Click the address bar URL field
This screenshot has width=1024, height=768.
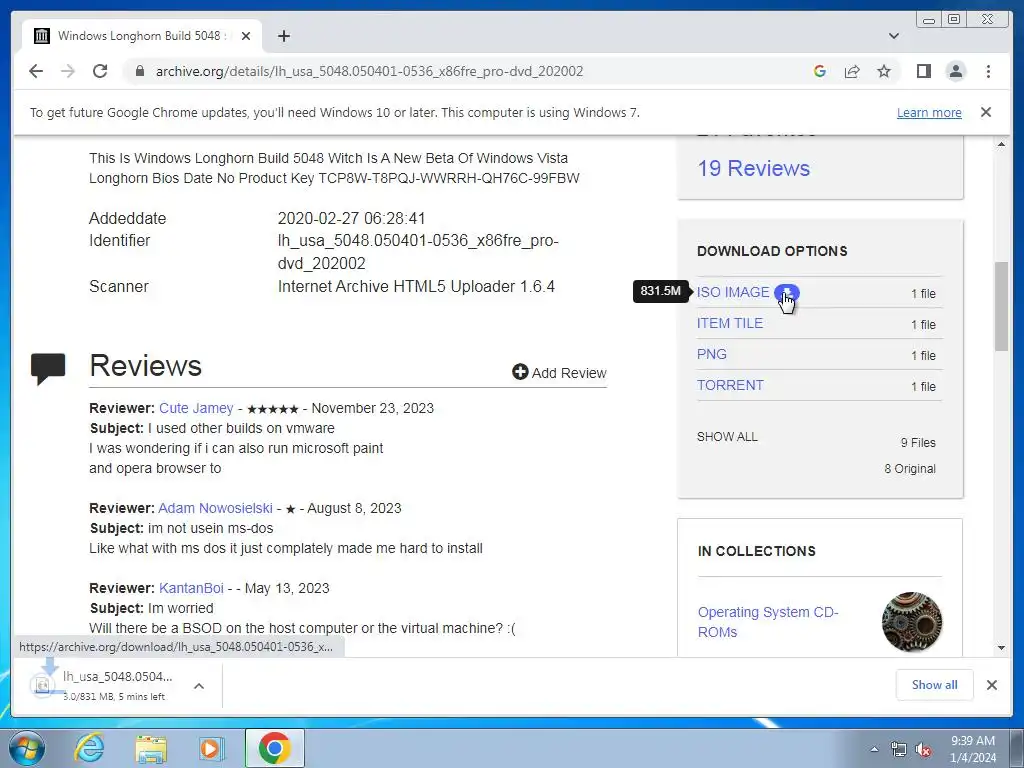pos(370,71)
